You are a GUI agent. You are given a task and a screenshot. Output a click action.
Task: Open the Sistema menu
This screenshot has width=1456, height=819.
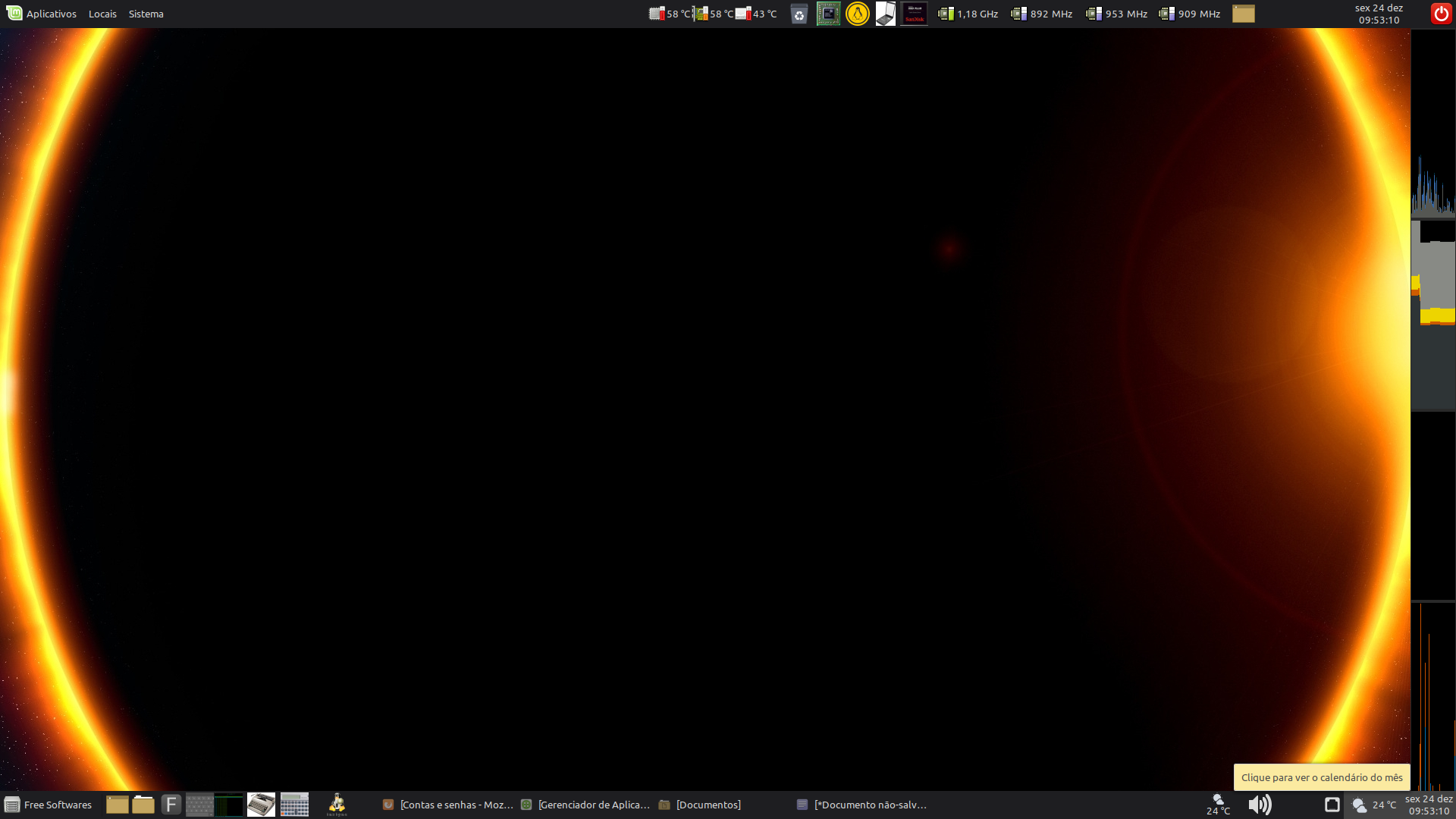(146, 14)
